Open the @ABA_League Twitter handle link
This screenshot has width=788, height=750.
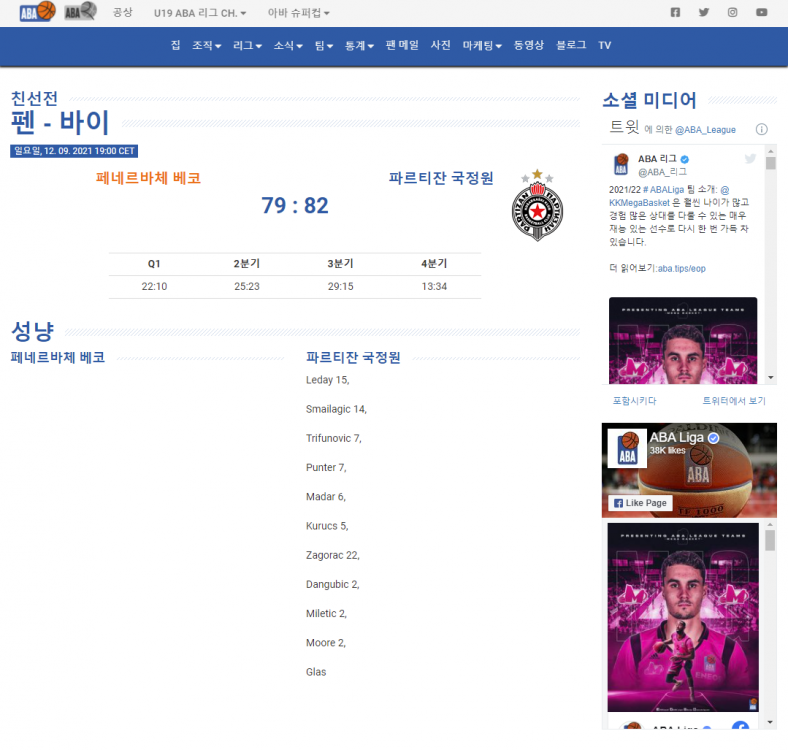(x=705, y=130)
